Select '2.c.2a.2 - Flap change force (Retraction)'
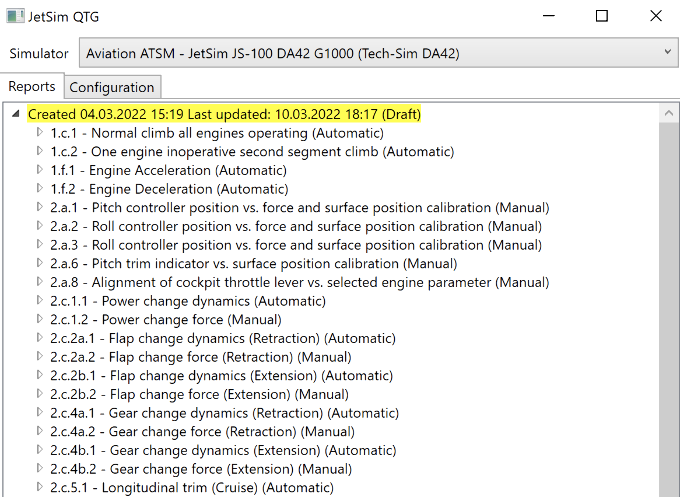 coord(201,357)
